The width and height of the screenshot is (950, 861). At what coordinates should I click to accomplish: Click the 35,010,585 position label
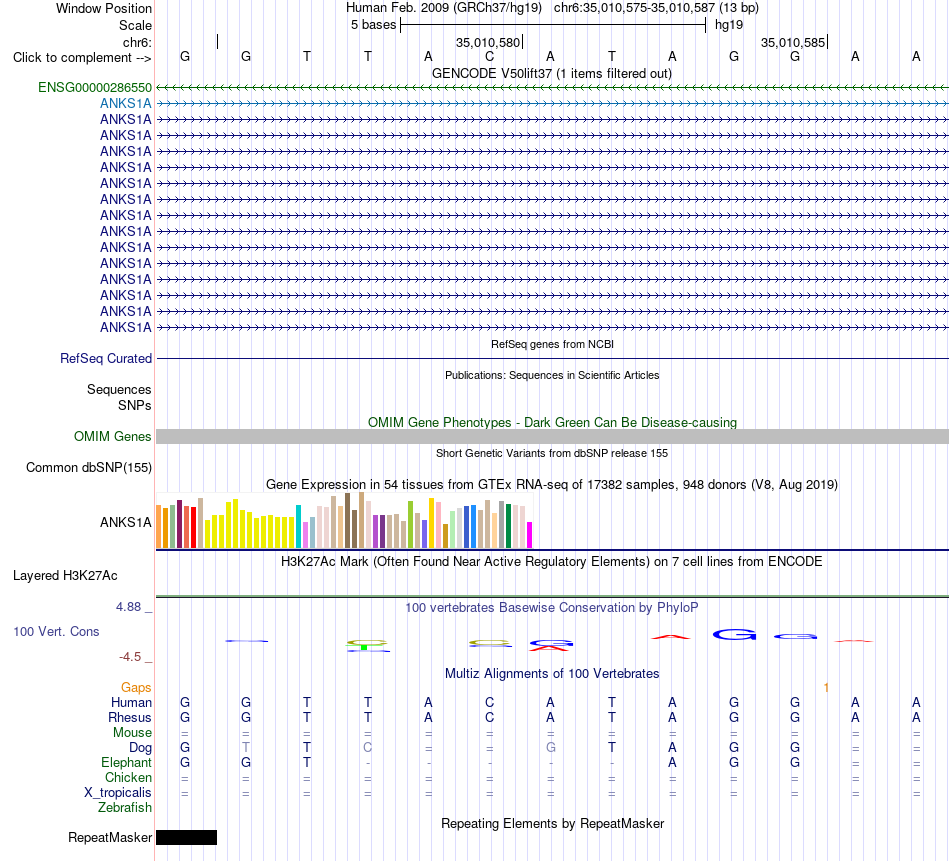[x=792, y=42]
